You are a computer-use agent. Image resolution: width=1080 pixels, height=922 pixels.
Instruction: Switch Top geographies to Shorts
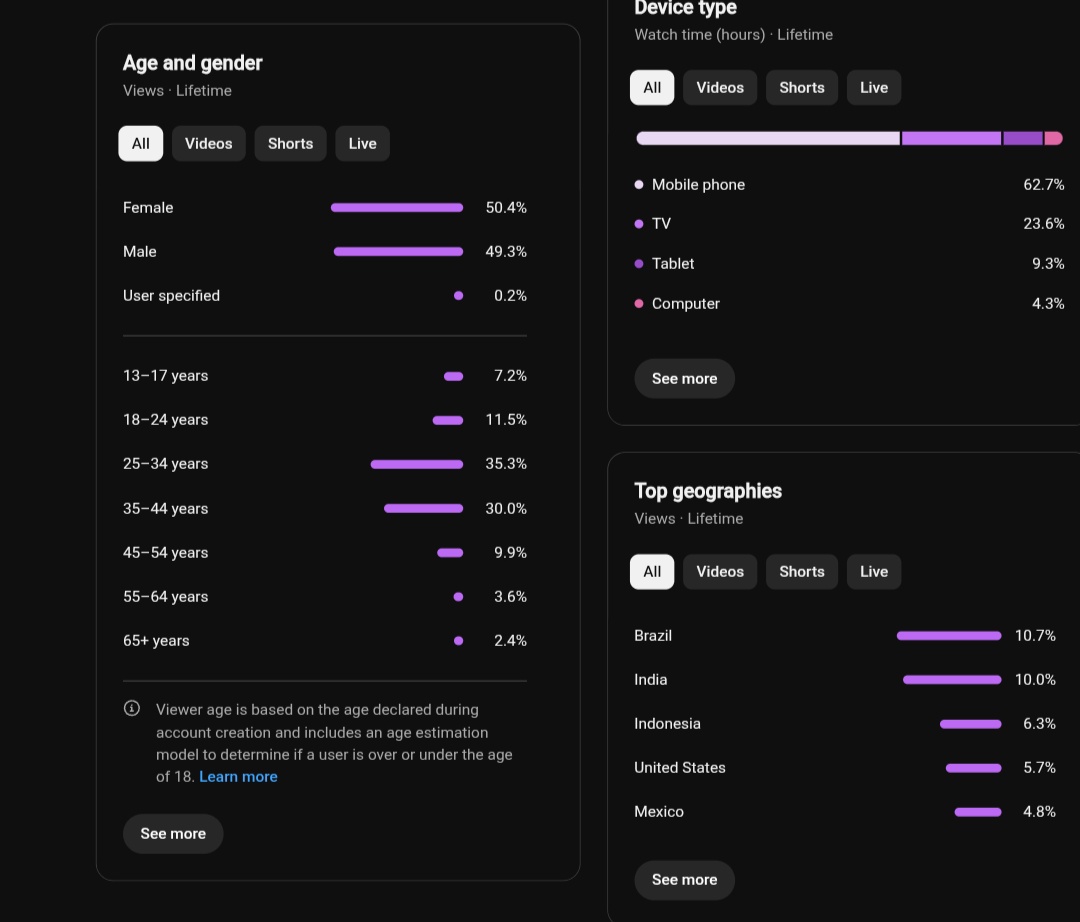click(802, 572)
